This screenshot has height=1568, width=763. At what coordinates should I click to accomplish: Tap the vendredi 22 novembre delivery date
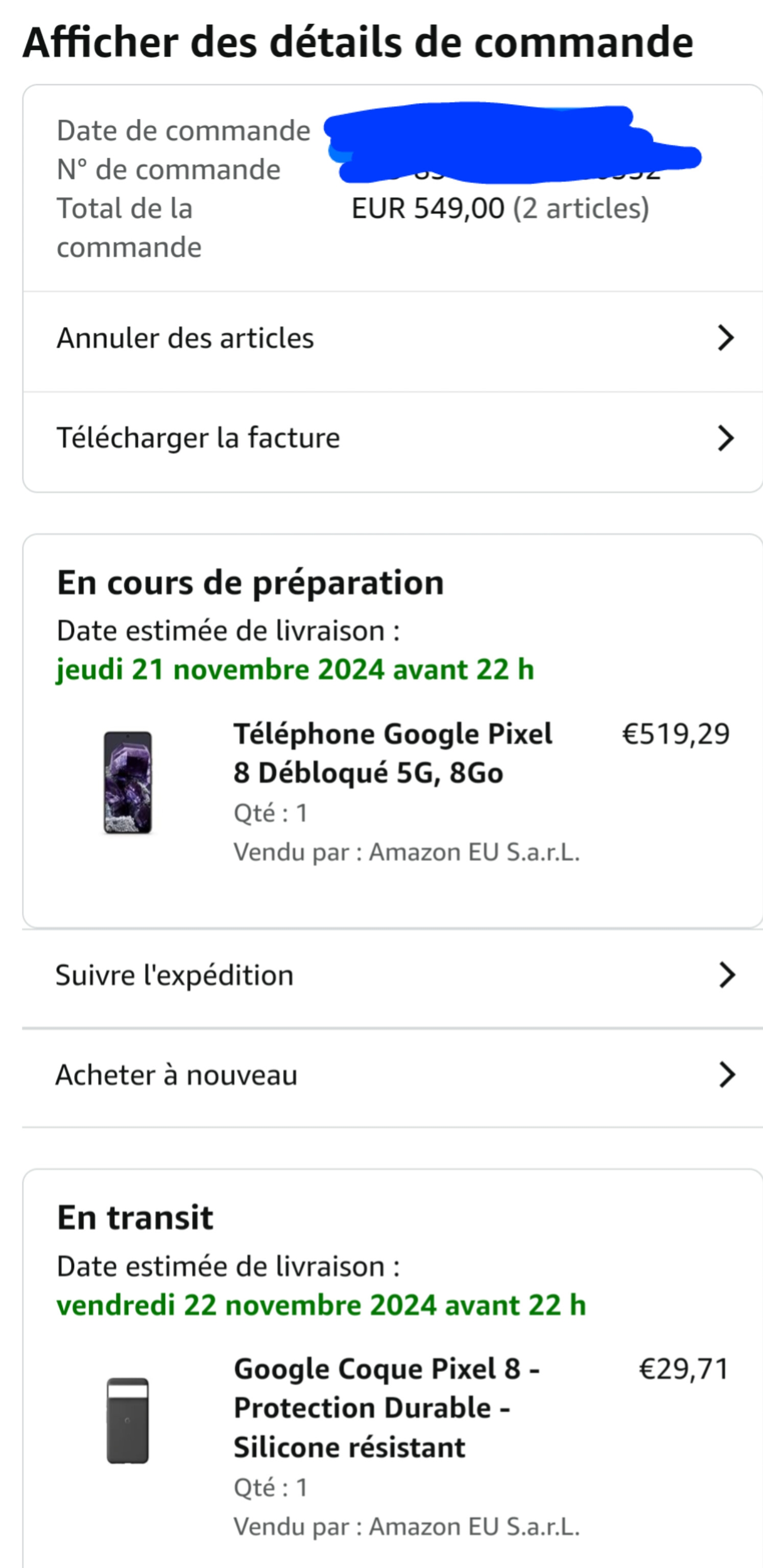pos(321,1305)
